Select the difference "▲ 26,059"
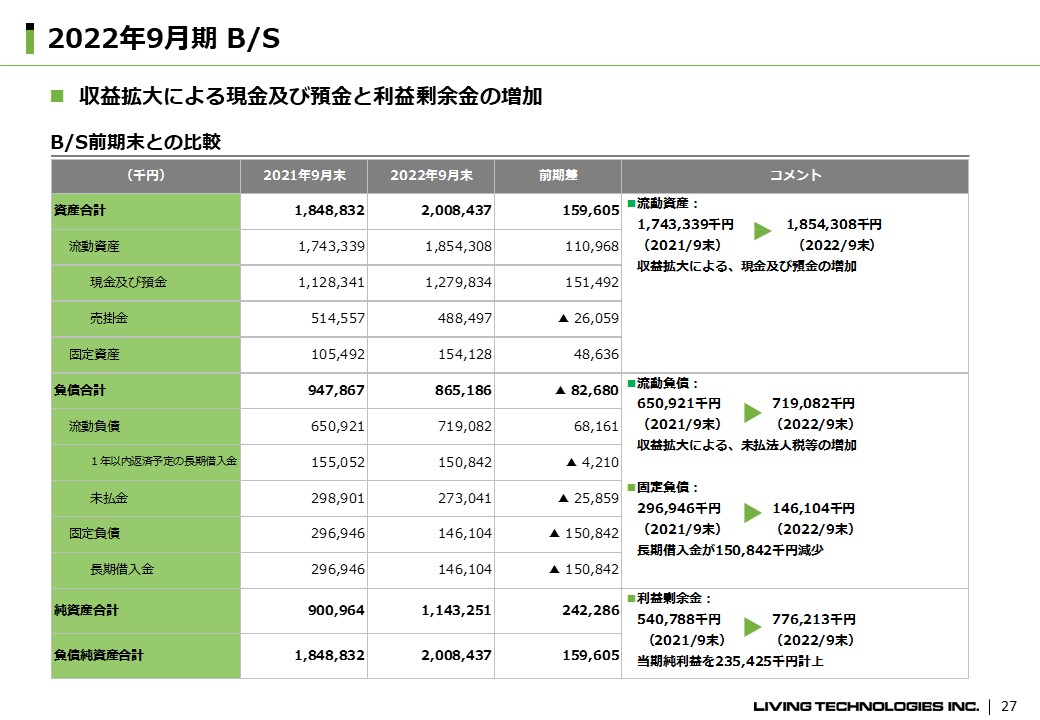The height and width of the screenshot is (720, 1040). pos(588,318)
